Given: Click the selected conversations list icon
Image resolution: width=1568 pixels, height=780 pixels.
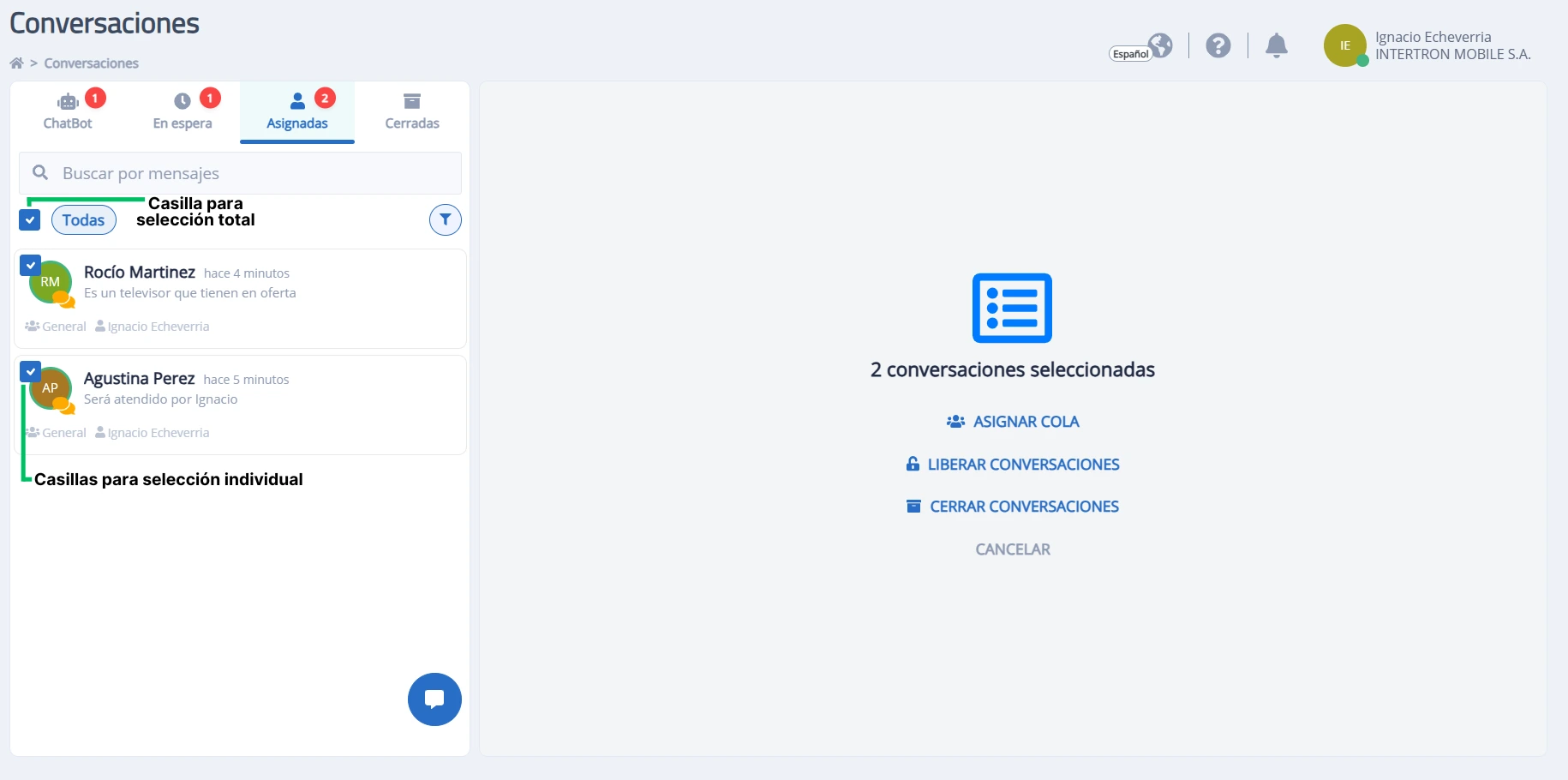Looking at the screenshot, I should coord(1012,308).
